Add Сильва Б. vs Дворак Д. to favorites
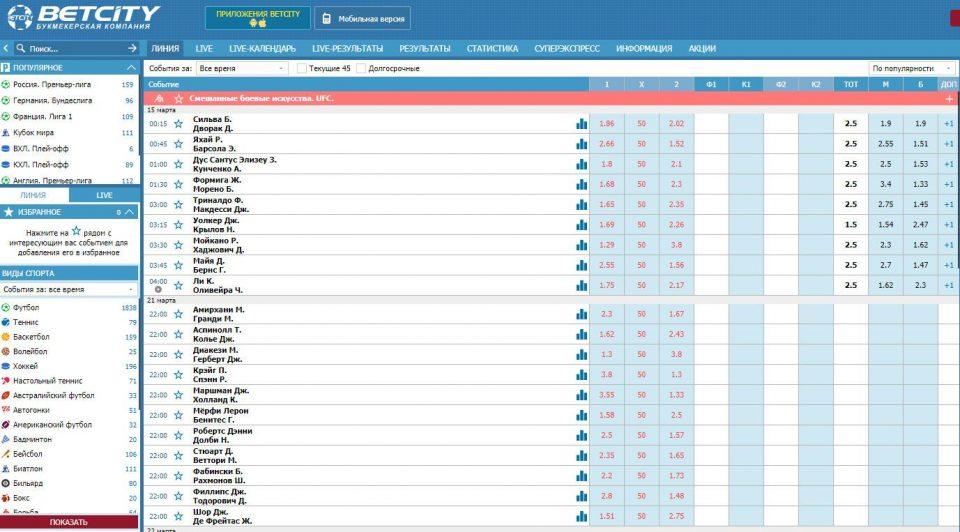Viewport: 960px width, 532px height. [x=179, y=124]
